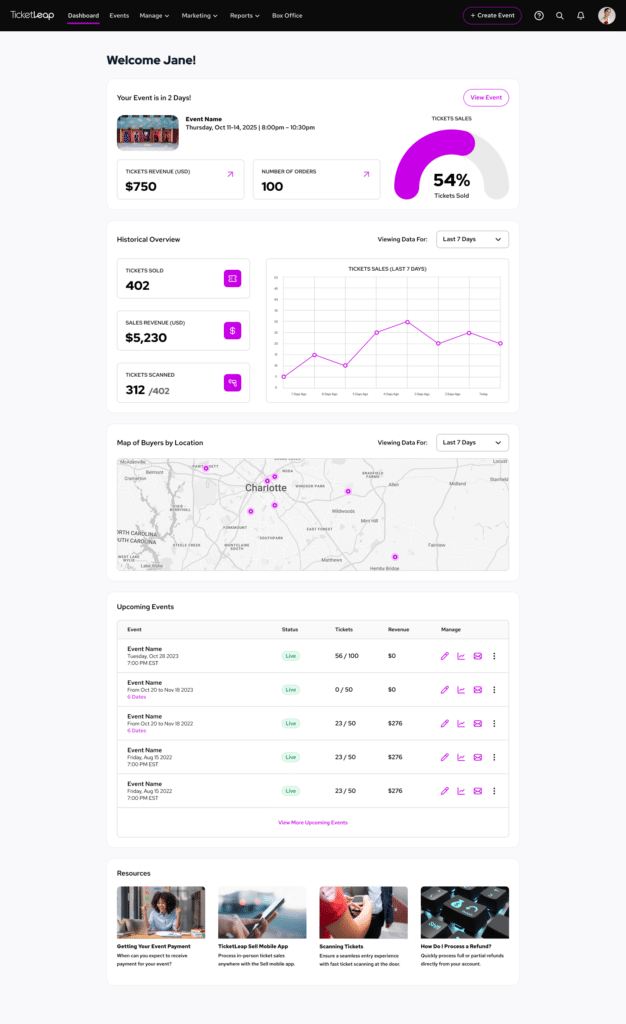This screenshot has height=1024, width=626.
Task: Click 6 Dates link under Nov 18 2022 event
Action: click(136, 731)
